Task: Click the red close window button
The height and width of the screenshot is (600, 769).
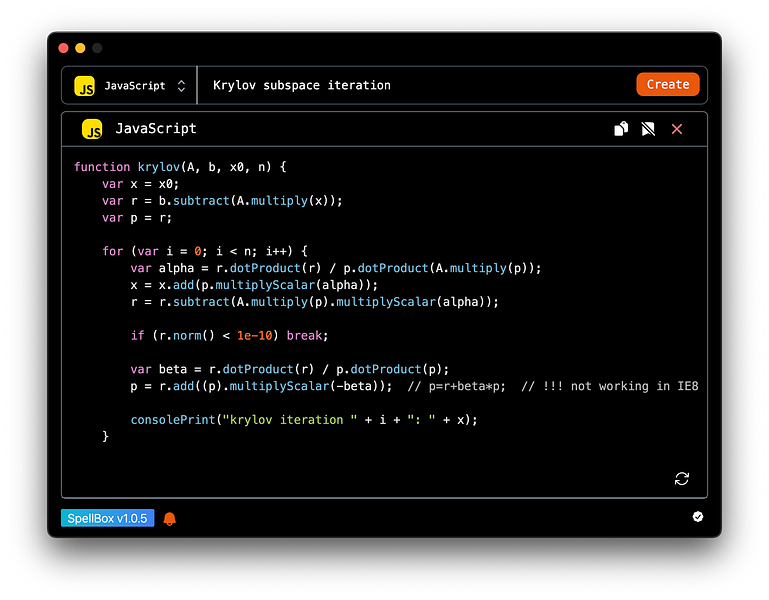Action: click(63, 48)
